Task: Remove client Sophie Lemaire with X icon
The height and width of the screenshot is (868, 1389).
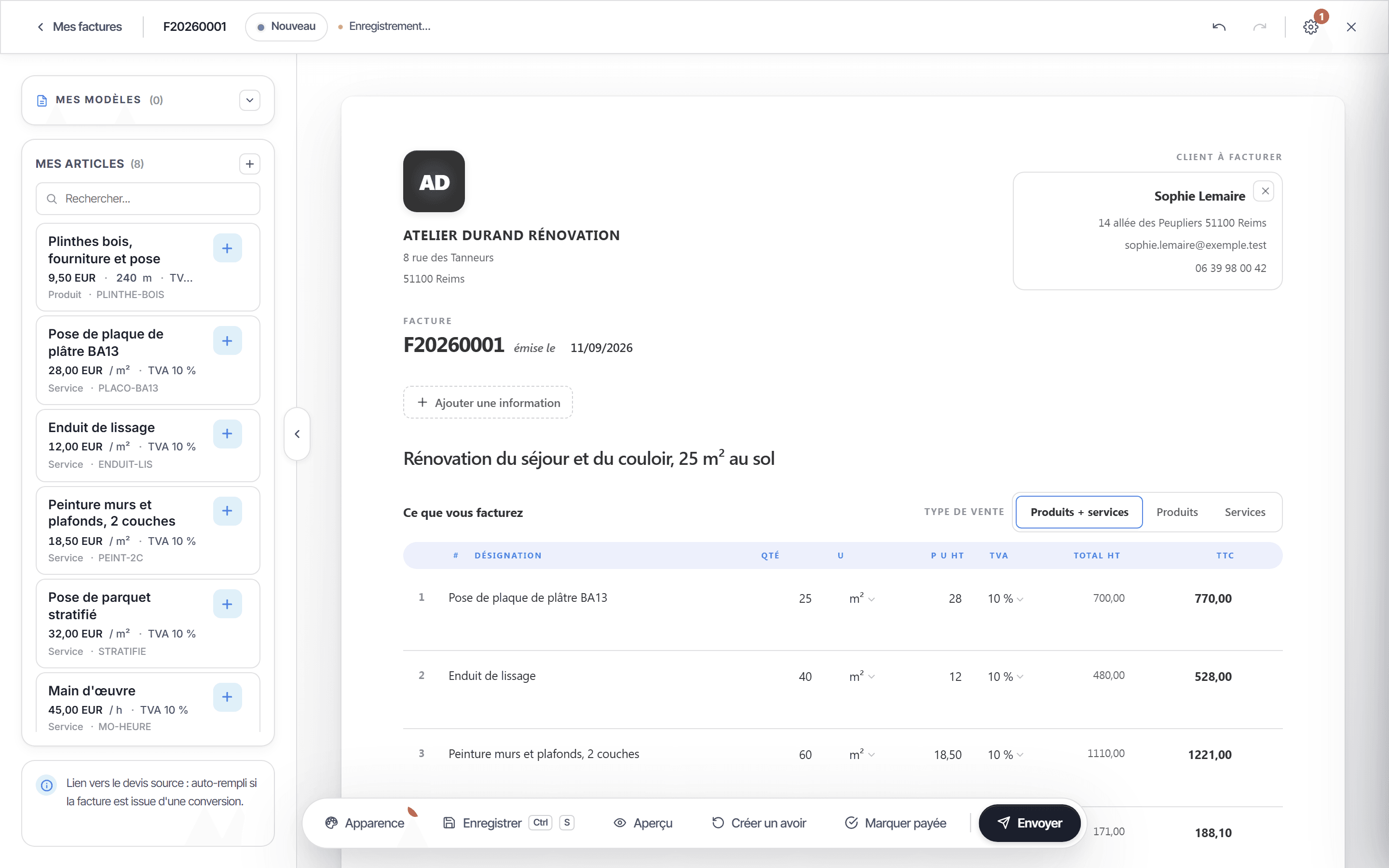Action: click(1265, 191)
